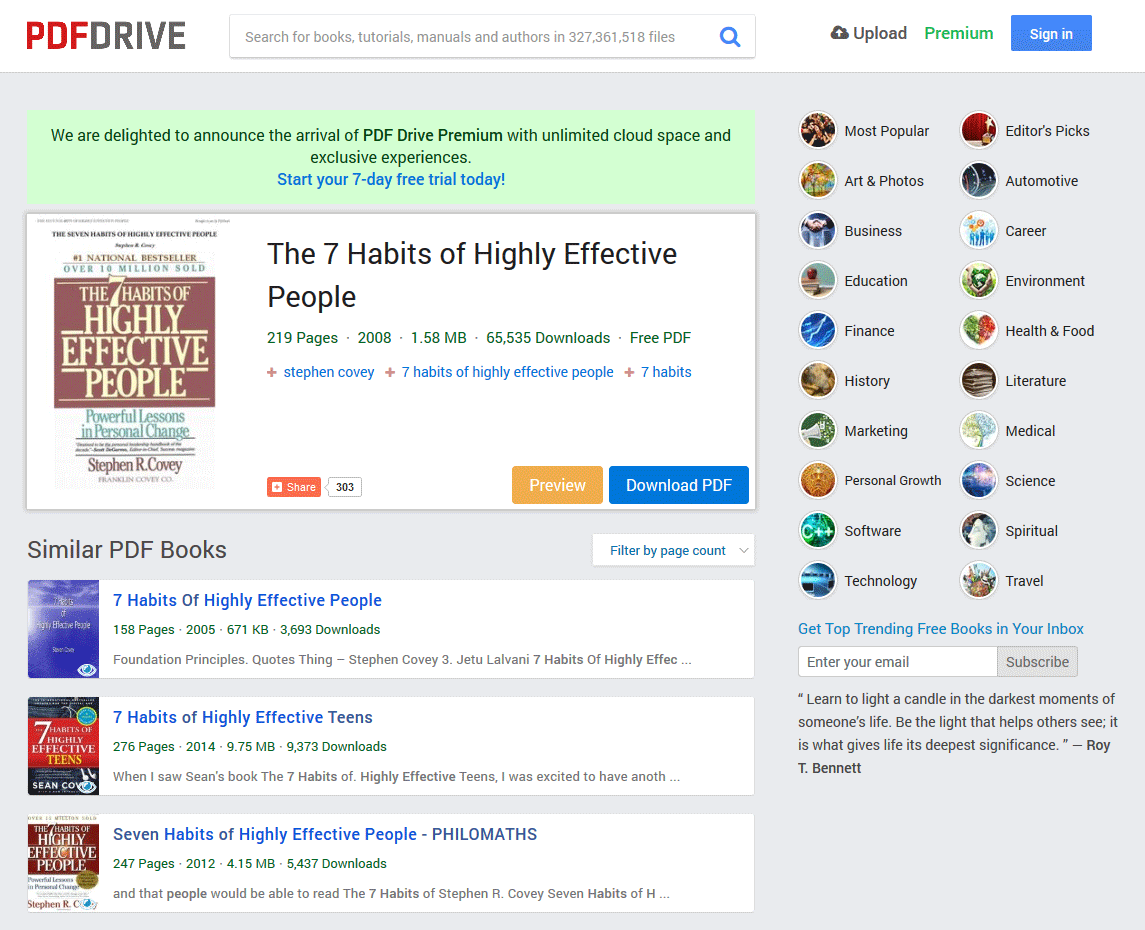Open the Personal Growth category icon
The image size is (1145, 930).
(817, 480)
